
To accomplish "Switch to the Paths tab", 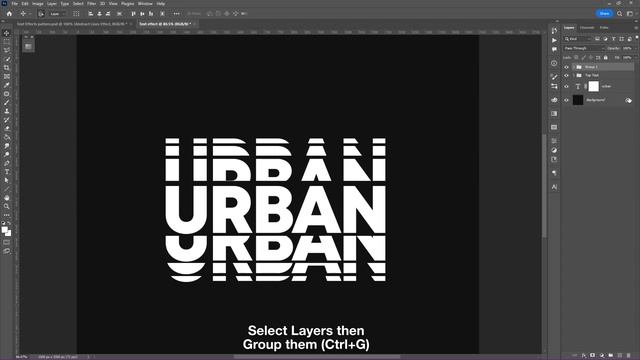I will [604, 28].
